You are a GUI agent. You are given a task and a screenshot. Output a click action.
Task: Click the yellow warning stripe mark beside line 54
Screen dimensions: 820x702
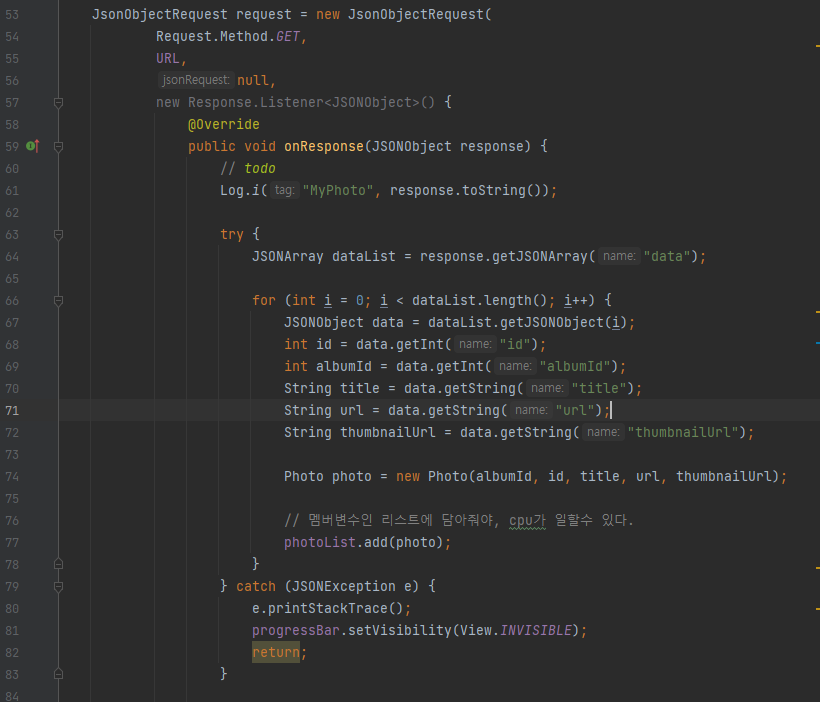pyautogui.click(x=817, y=46)
